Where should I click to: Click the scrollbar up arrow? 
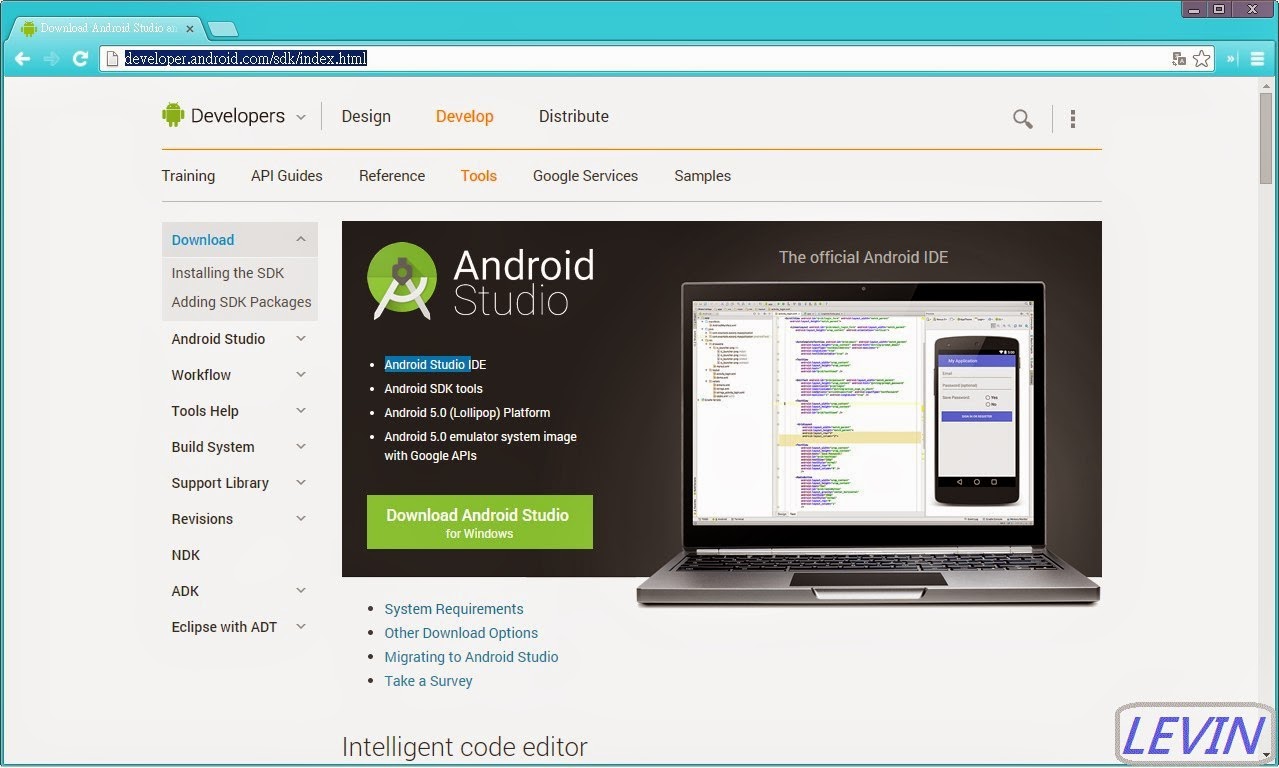tap(1266, 84)
